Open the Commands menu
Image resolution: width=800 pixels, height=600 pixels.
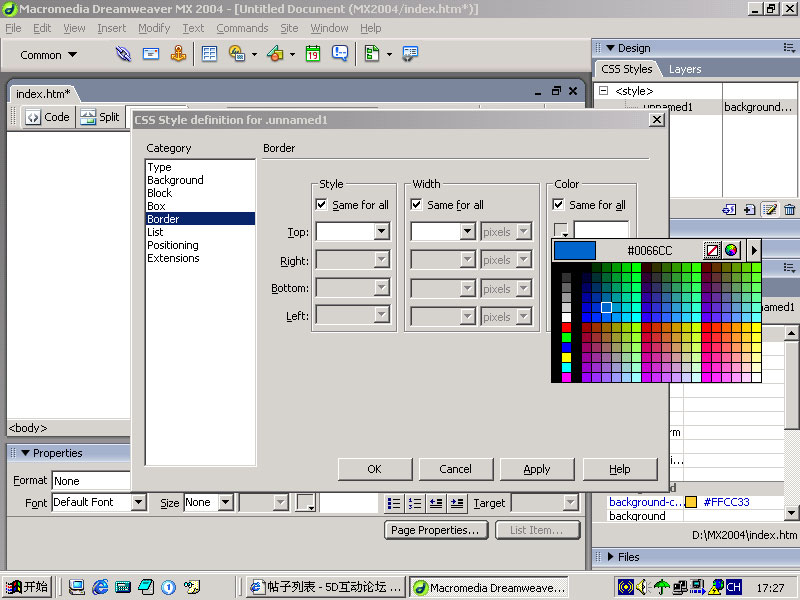click(242, 28)
